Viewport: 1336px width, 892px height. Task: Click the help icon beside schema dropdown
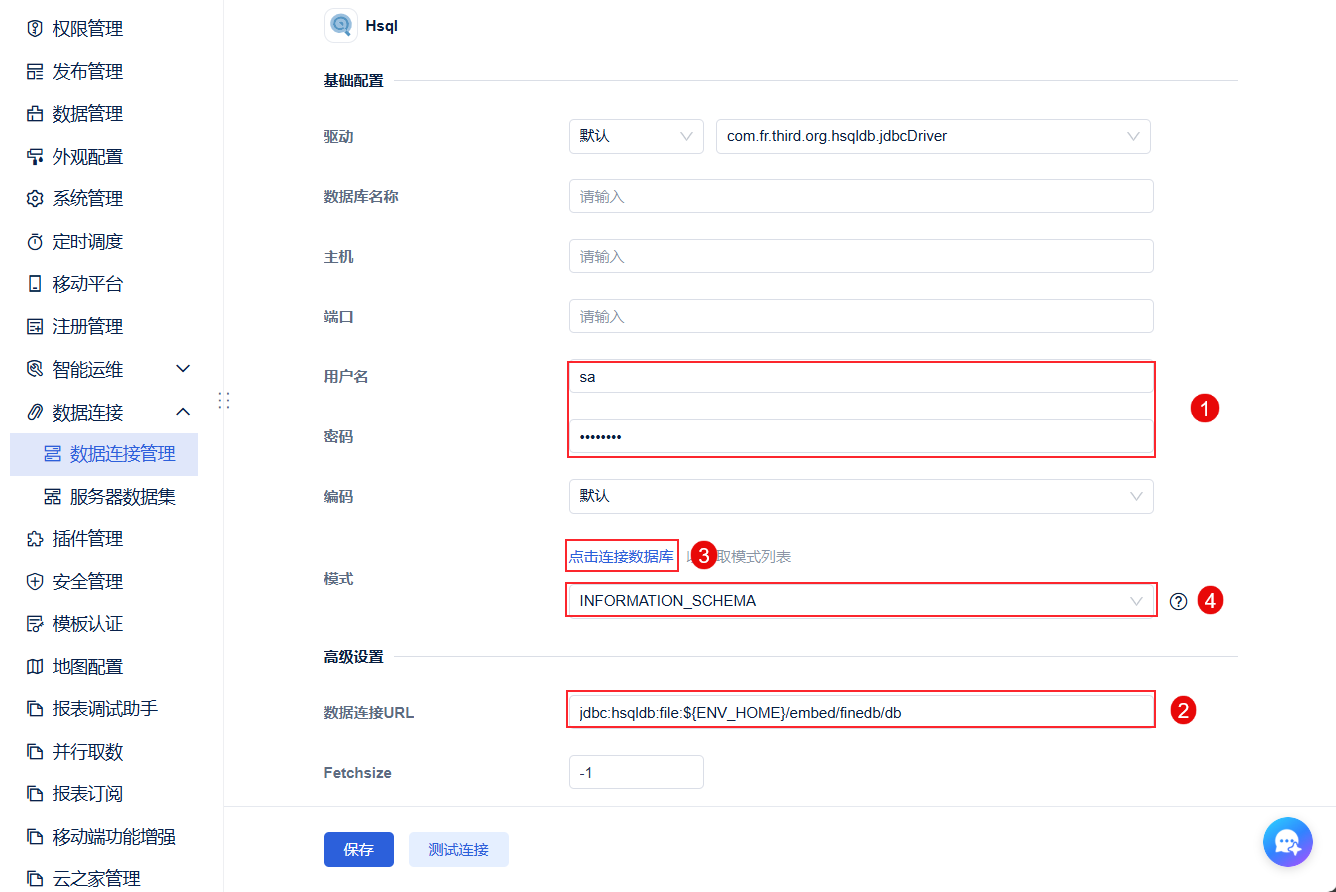pos(1178,601)
